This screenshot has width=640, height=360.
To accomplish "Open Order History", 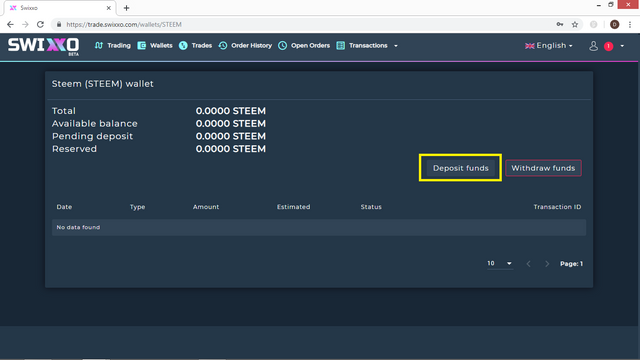I will [x=245, y=45].
